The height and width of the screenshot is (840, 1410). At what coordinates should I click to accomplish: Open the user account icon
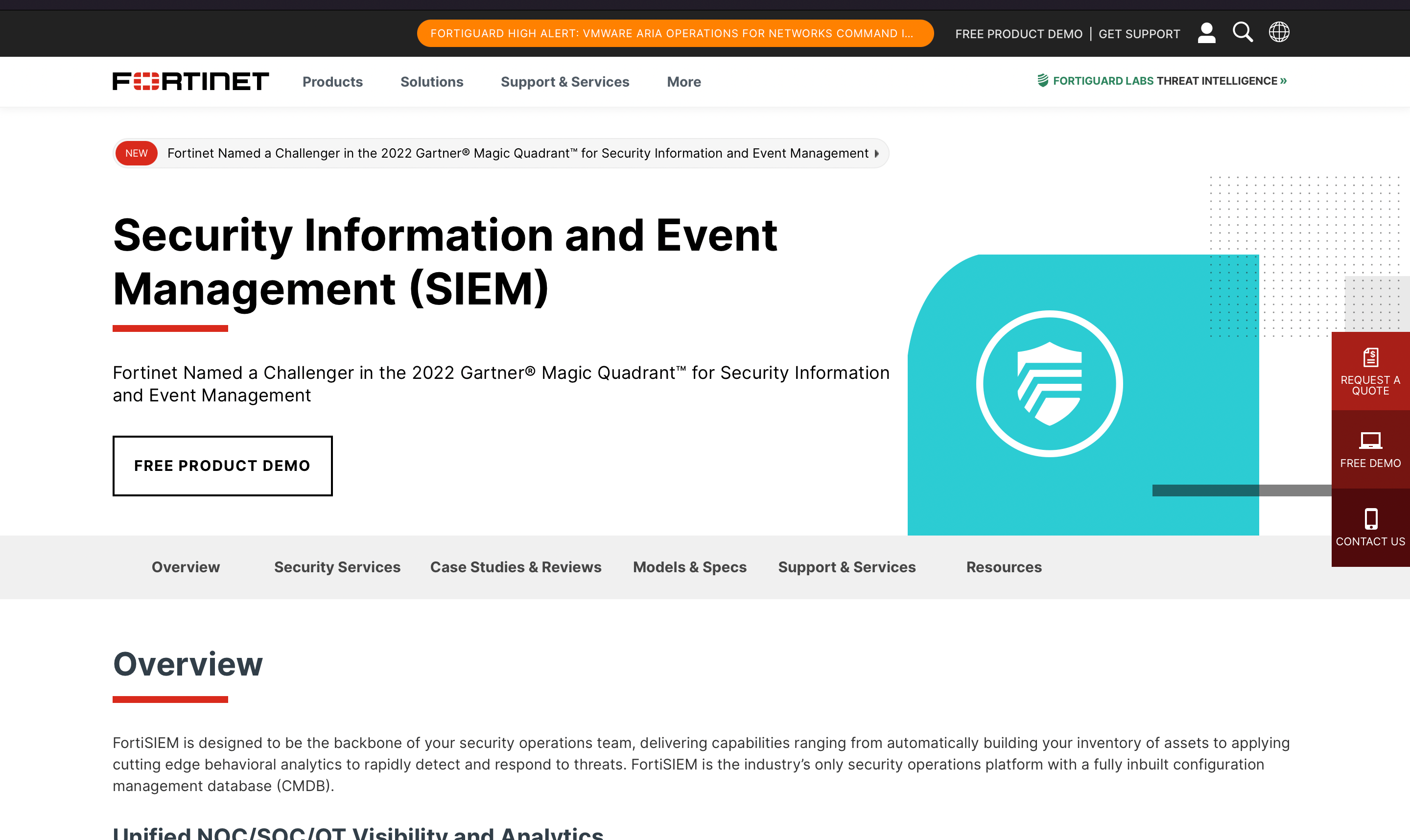(1206, 33)
